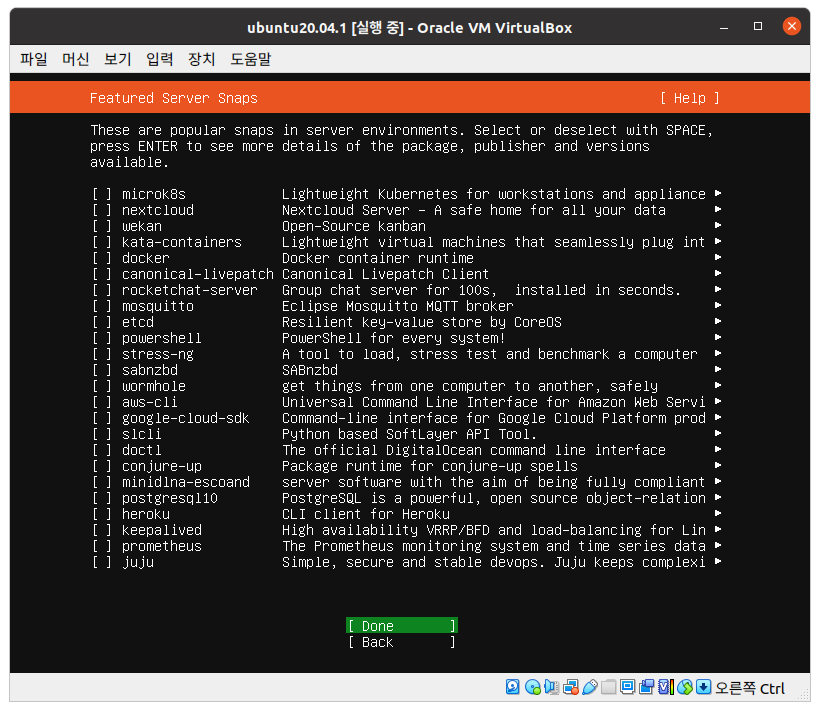This screenshot has height=711, width=820.
Task: Open audio settings speaker icon in status bar
Action: 551,687
